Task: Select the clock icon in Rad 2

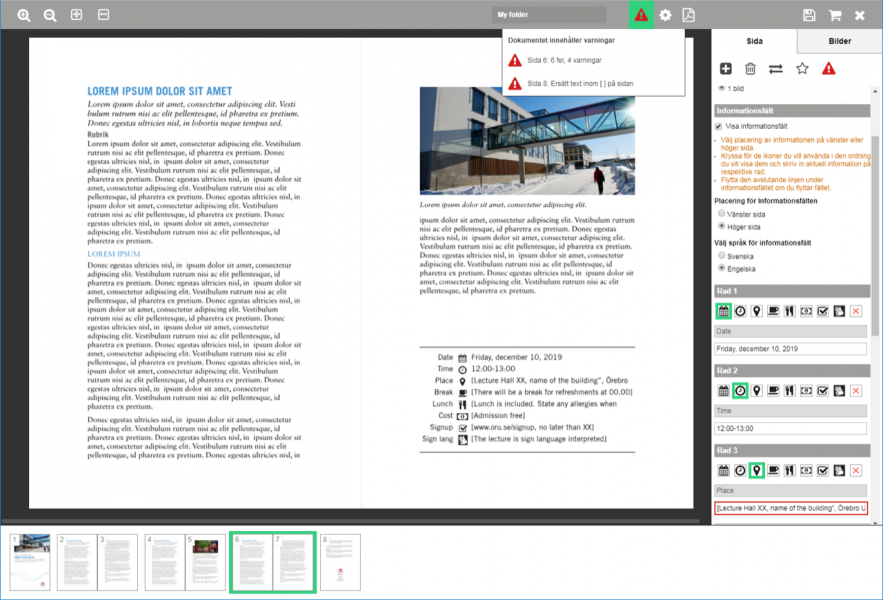Action: [740, 390]
